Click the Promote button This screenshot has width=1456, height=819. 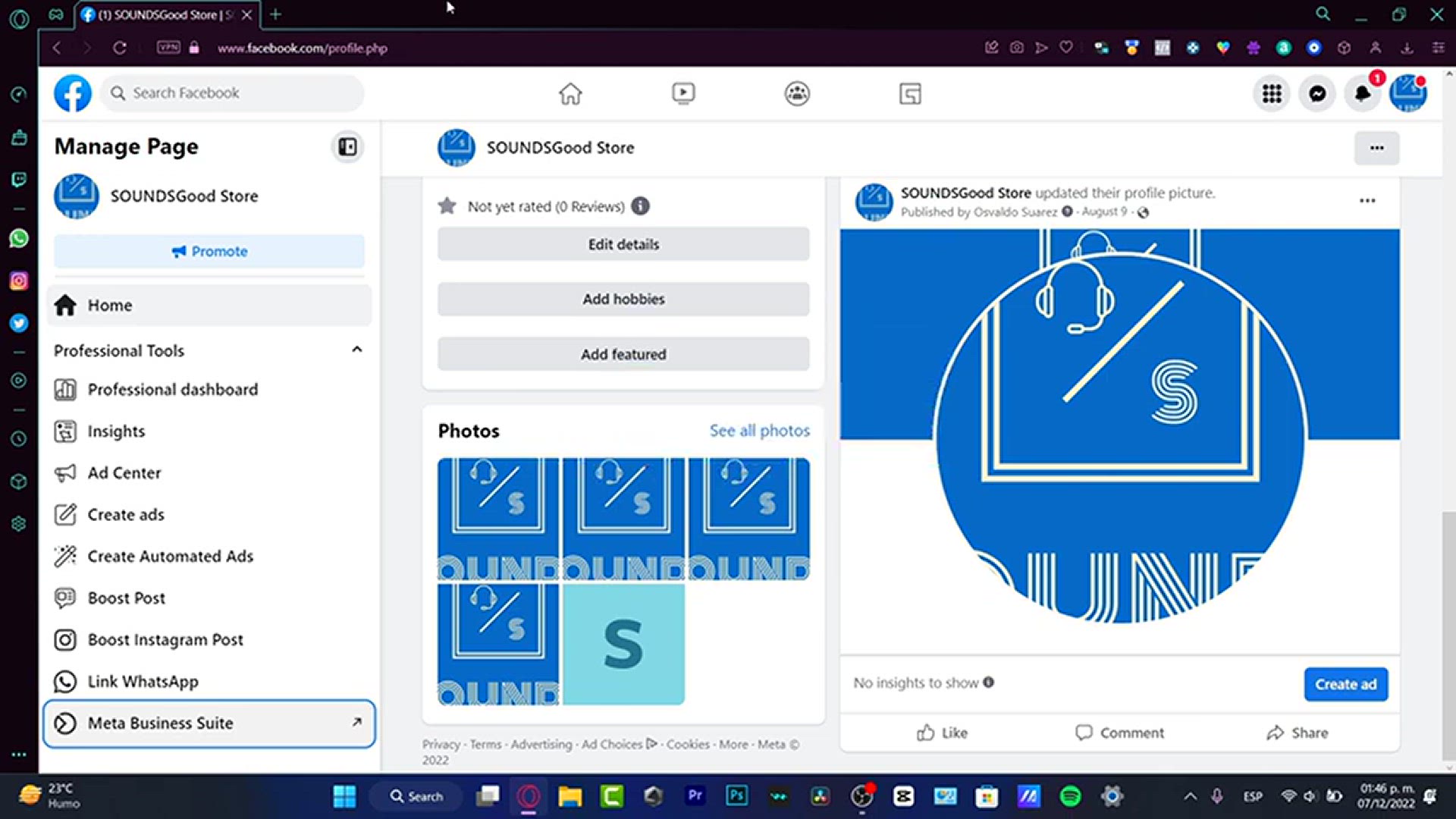209,251
